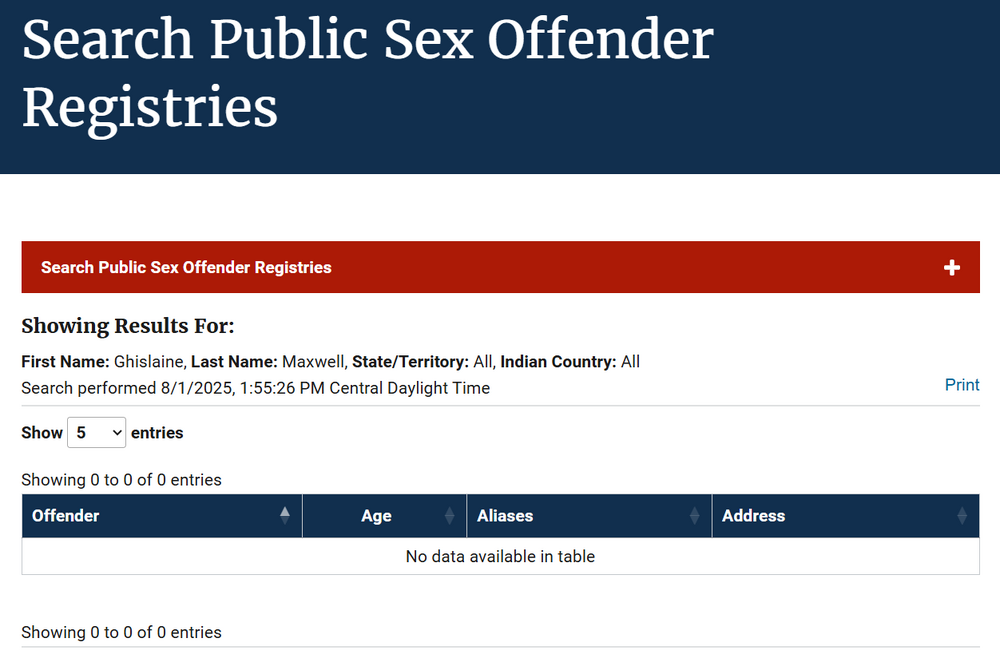1000x670 pixels.
Task: Click the sort arrows in the Offender column
Action: (x=285, y=516)
